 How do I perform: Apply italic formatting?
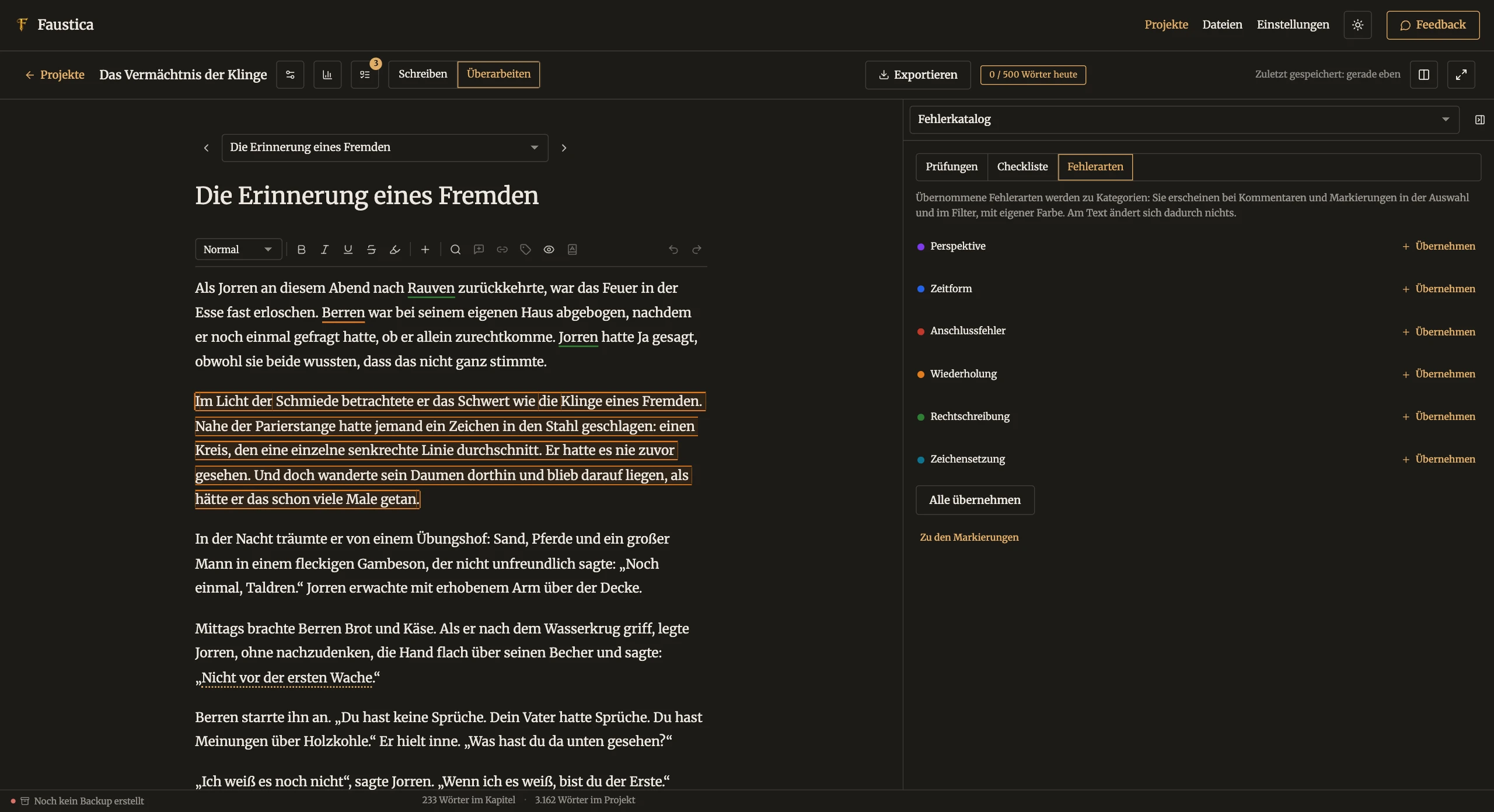tap(324, 250)
